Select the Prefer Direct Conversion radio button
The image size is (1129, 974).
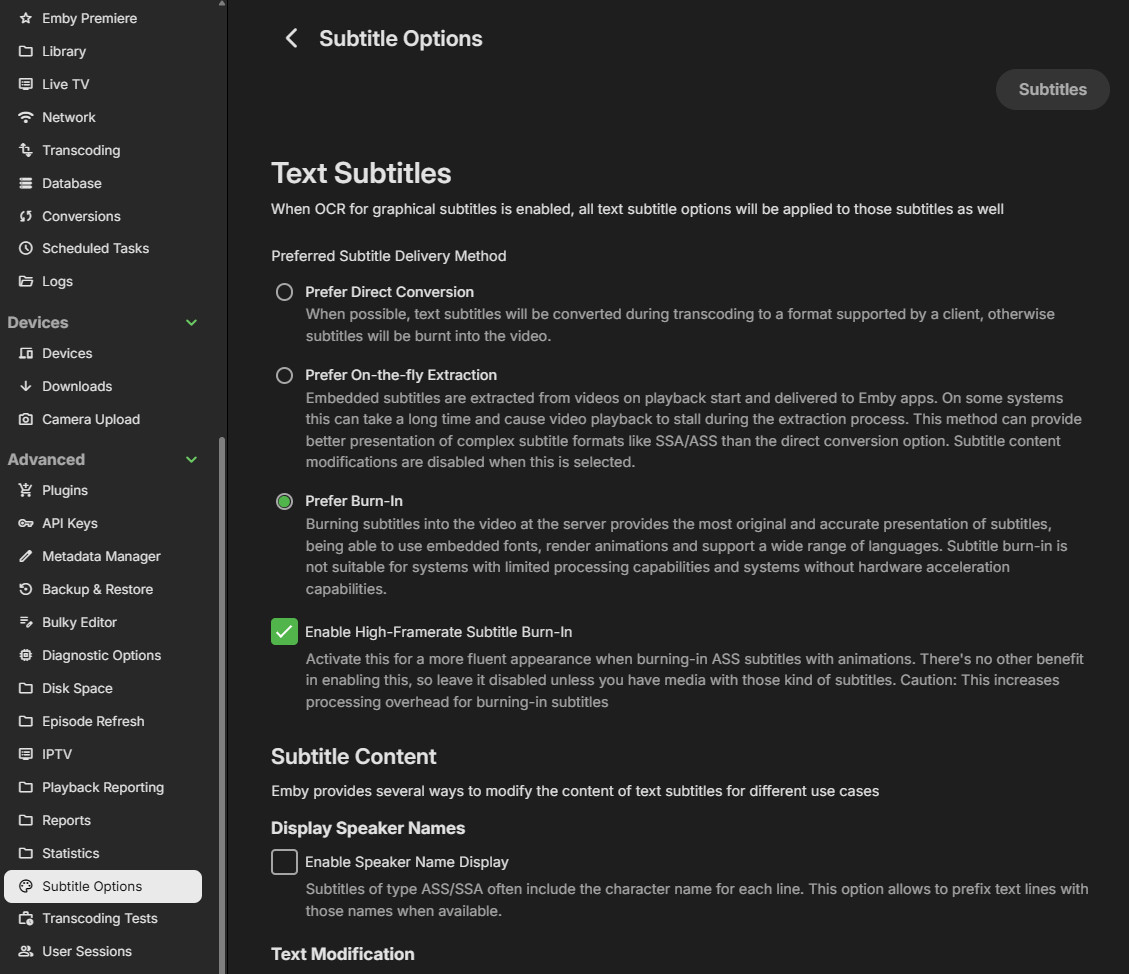coord(285,292)
